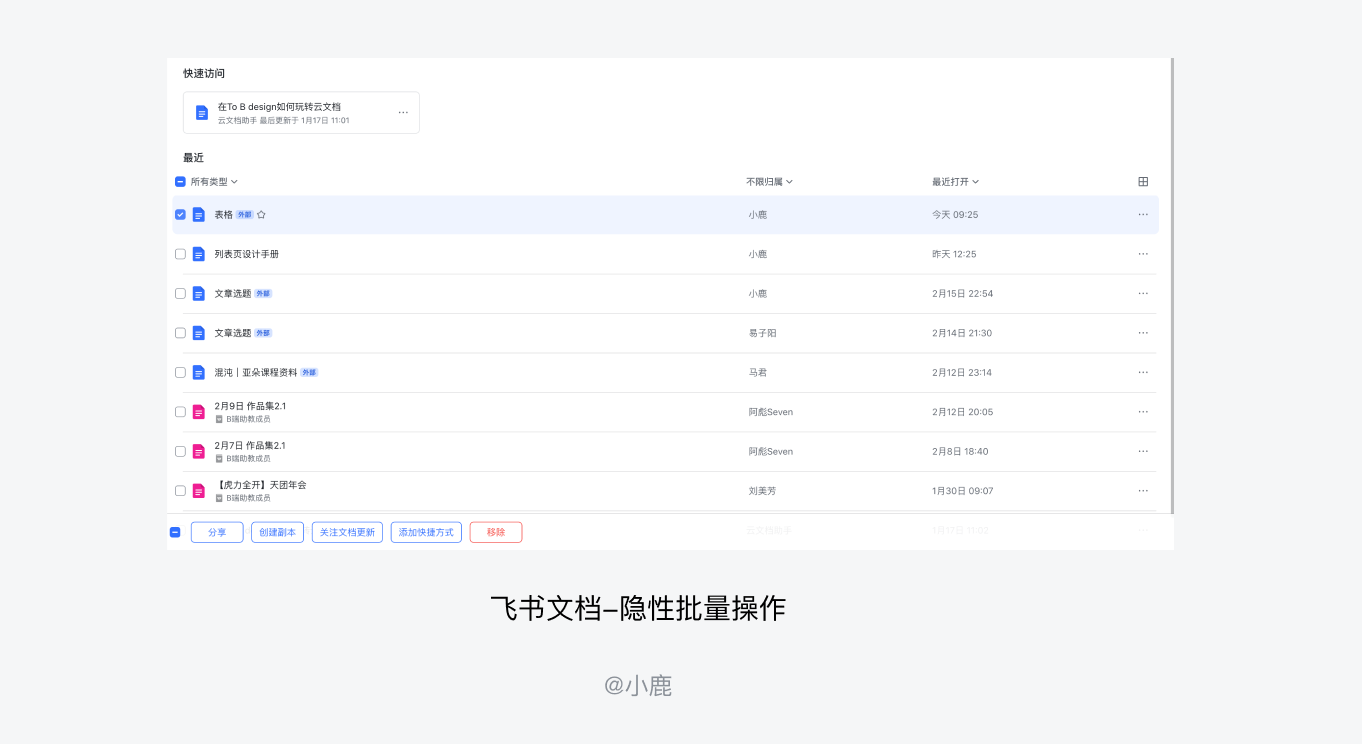Click owner name 易子阳
Image resolution: width=1362 pixels, height=744 pixels.
[762, 333]
